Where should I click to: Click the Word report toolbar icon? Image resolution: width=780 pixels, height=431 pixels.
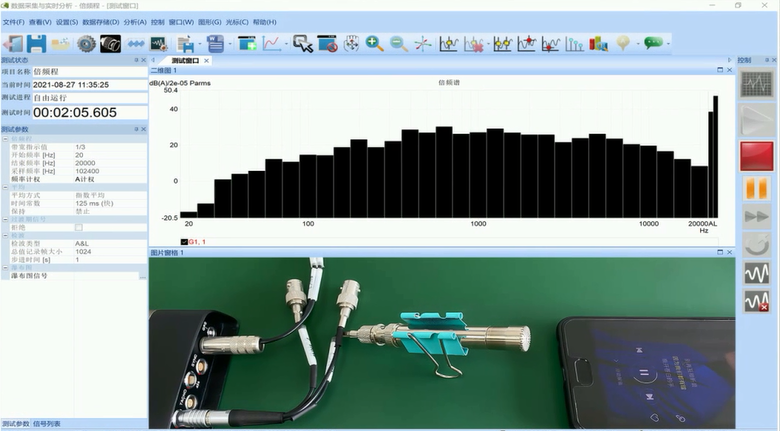pyautogui.click(x=215, y=44)
